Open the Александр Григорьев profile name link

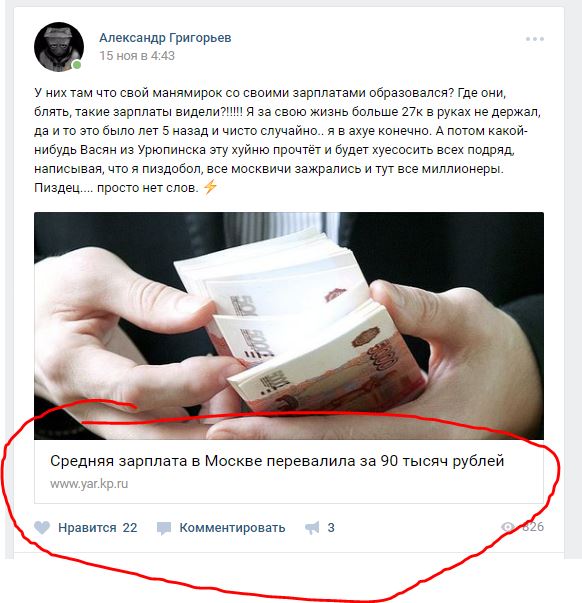click(x=165, y=38)
